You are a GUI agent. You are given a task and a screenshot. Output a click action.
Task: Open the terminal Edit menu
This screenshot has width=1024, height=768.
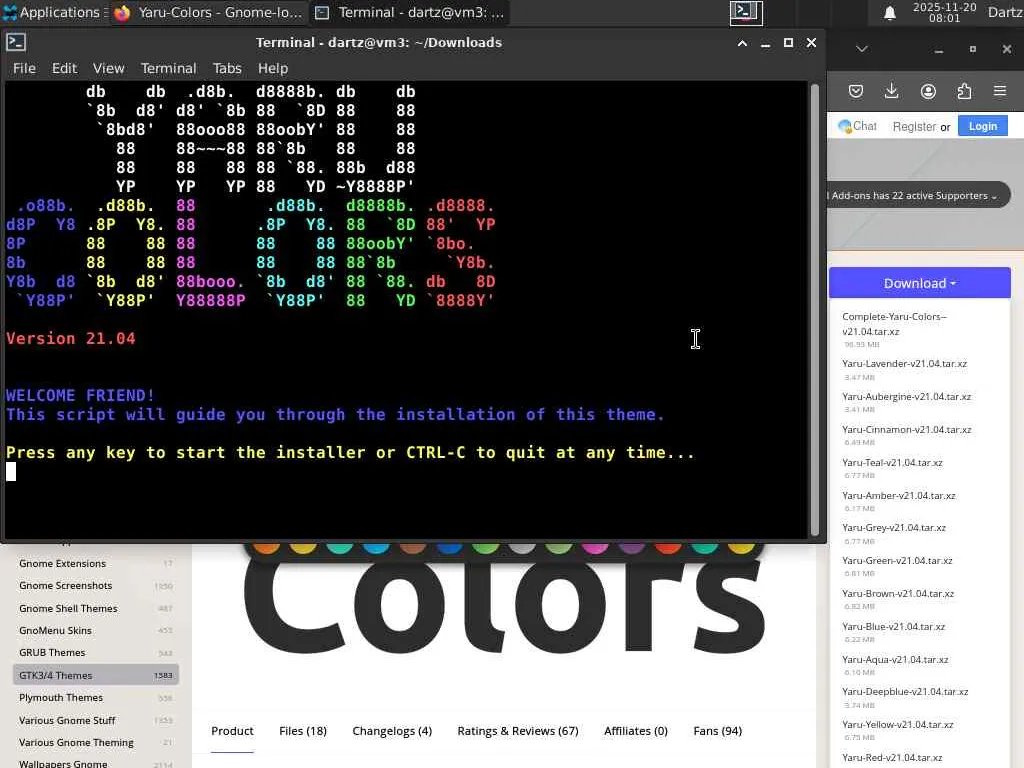click(x=64, y=68)
